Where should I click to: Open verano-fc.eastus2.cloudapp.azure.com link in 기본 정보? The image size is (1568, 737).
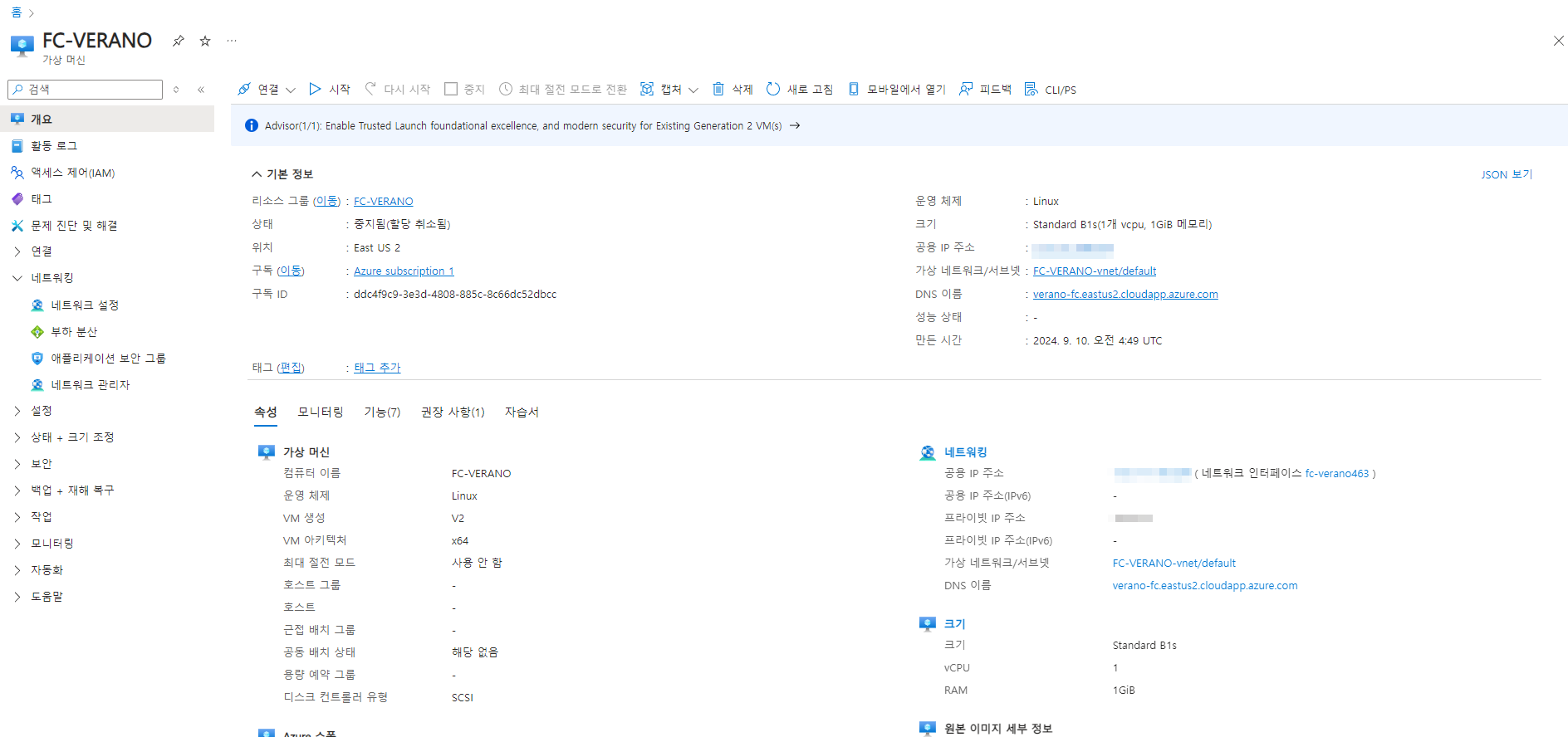tap(1125, 295)
